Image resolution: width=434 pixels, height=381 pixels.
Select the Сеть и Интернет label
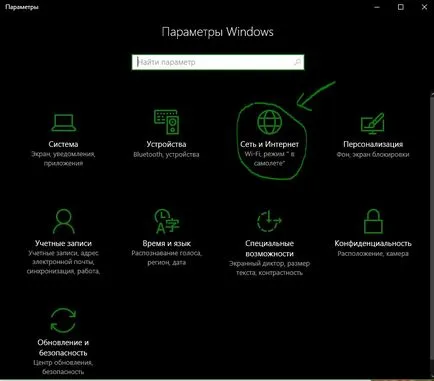point(269,144)
